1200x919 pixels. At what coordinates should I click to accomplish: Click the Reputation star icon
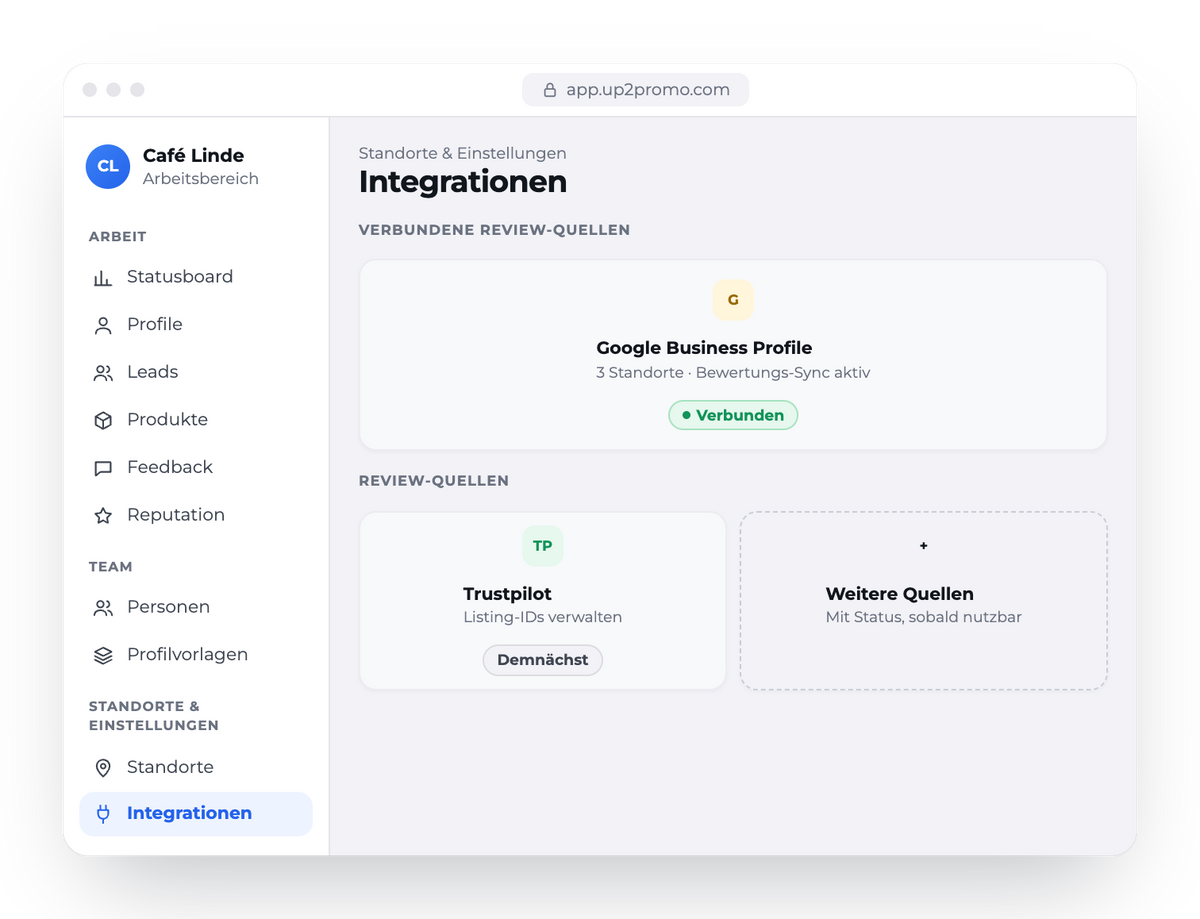(103, 516)
